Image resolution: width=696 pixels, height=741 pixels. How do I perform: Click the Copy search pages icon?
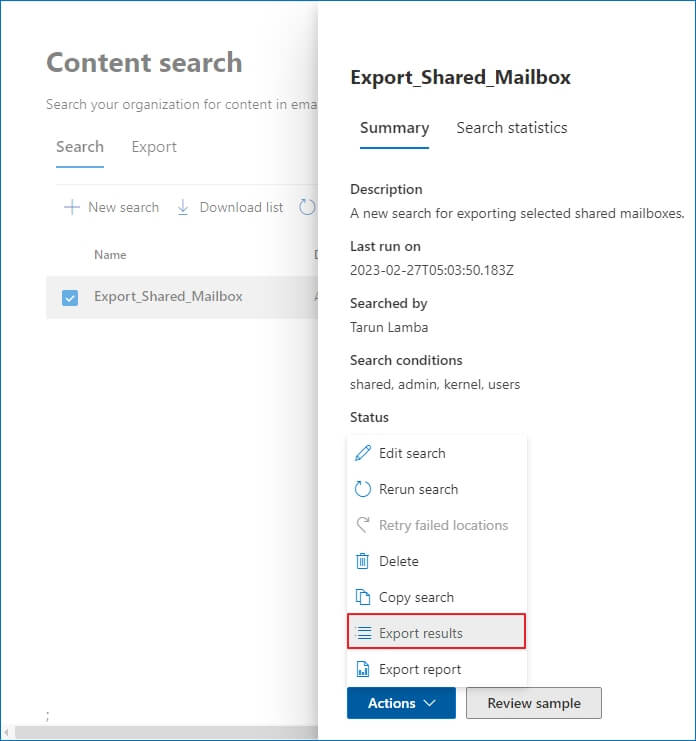click(x=363, y=597)
